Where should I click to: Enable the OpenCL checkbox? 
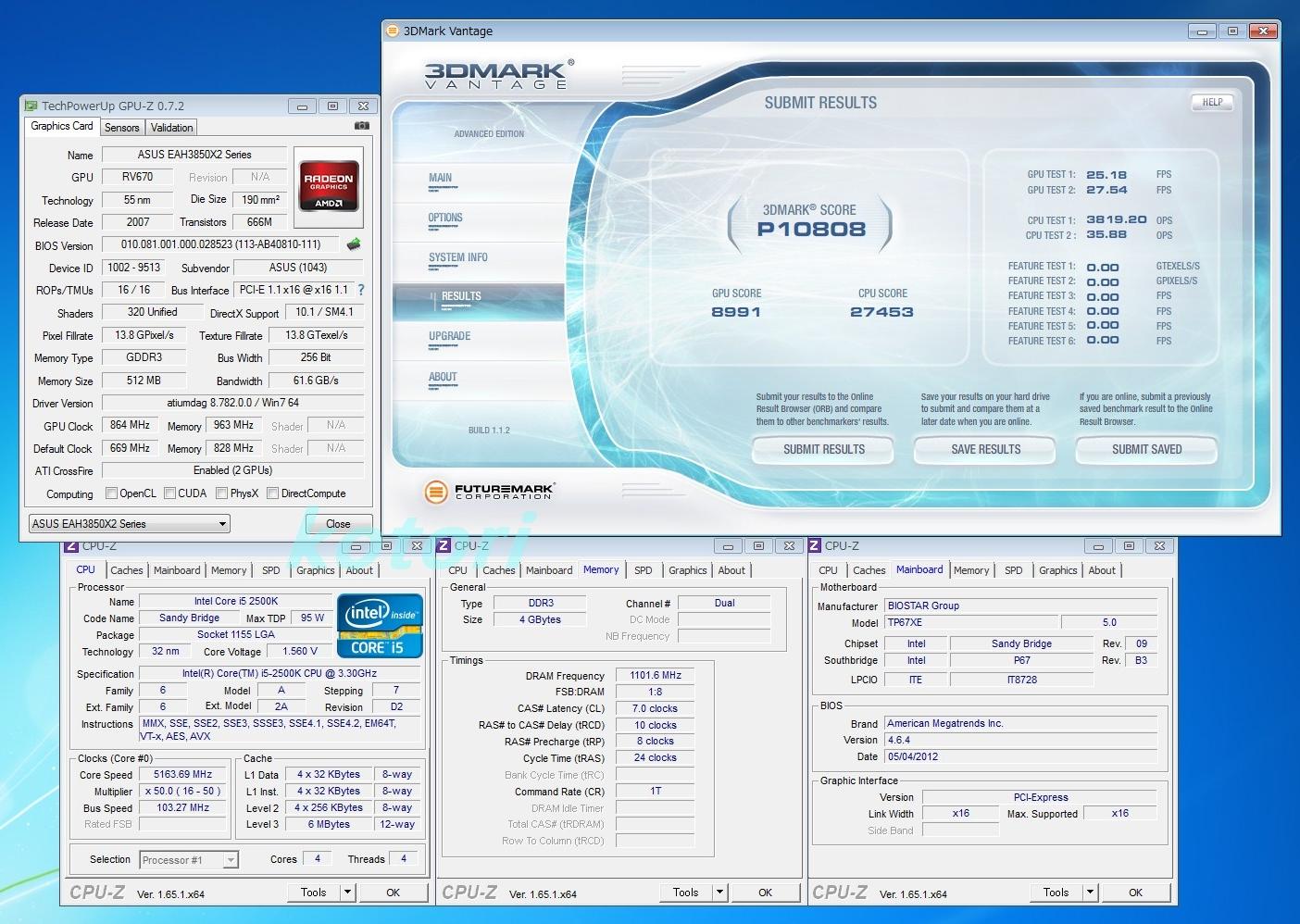coord(111,493)
